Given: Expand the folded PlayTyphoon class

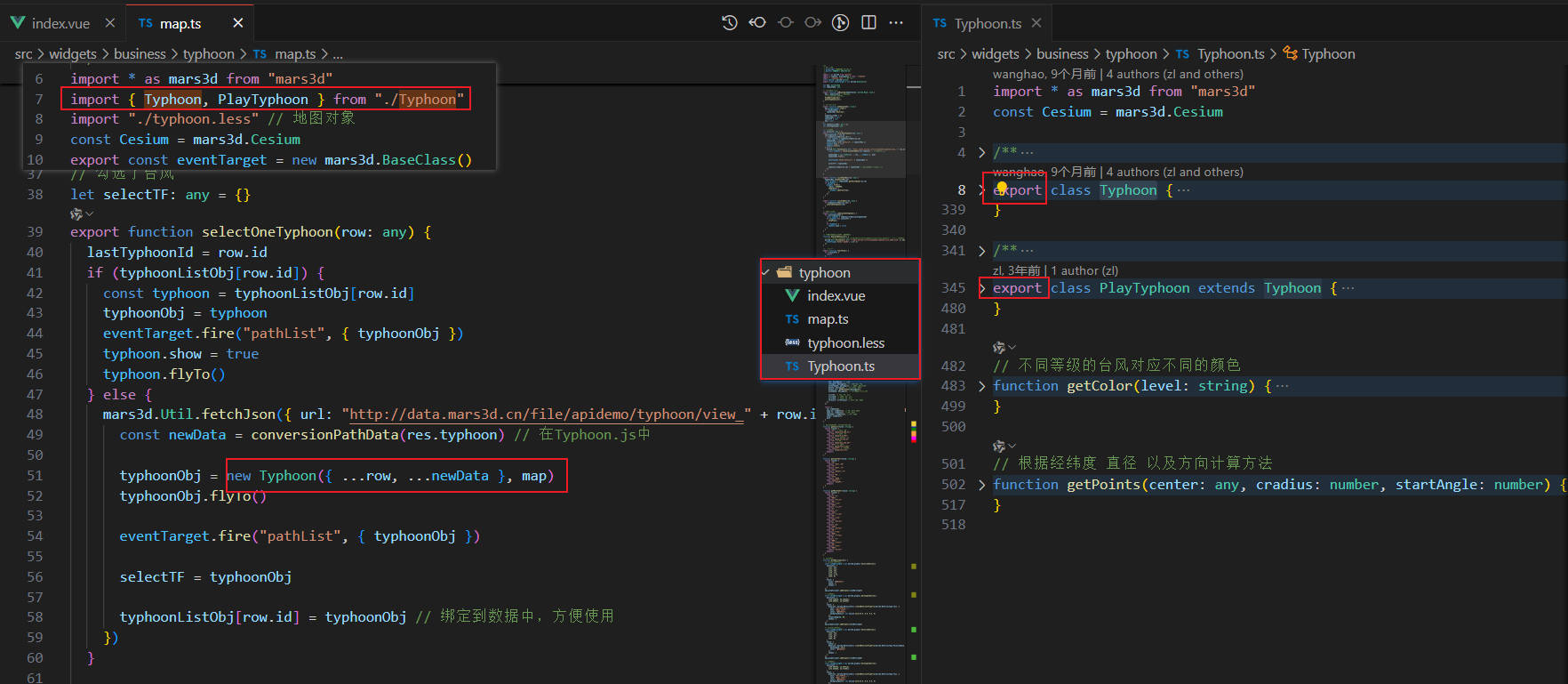Looking at the screenshot, I should [981, 288].
